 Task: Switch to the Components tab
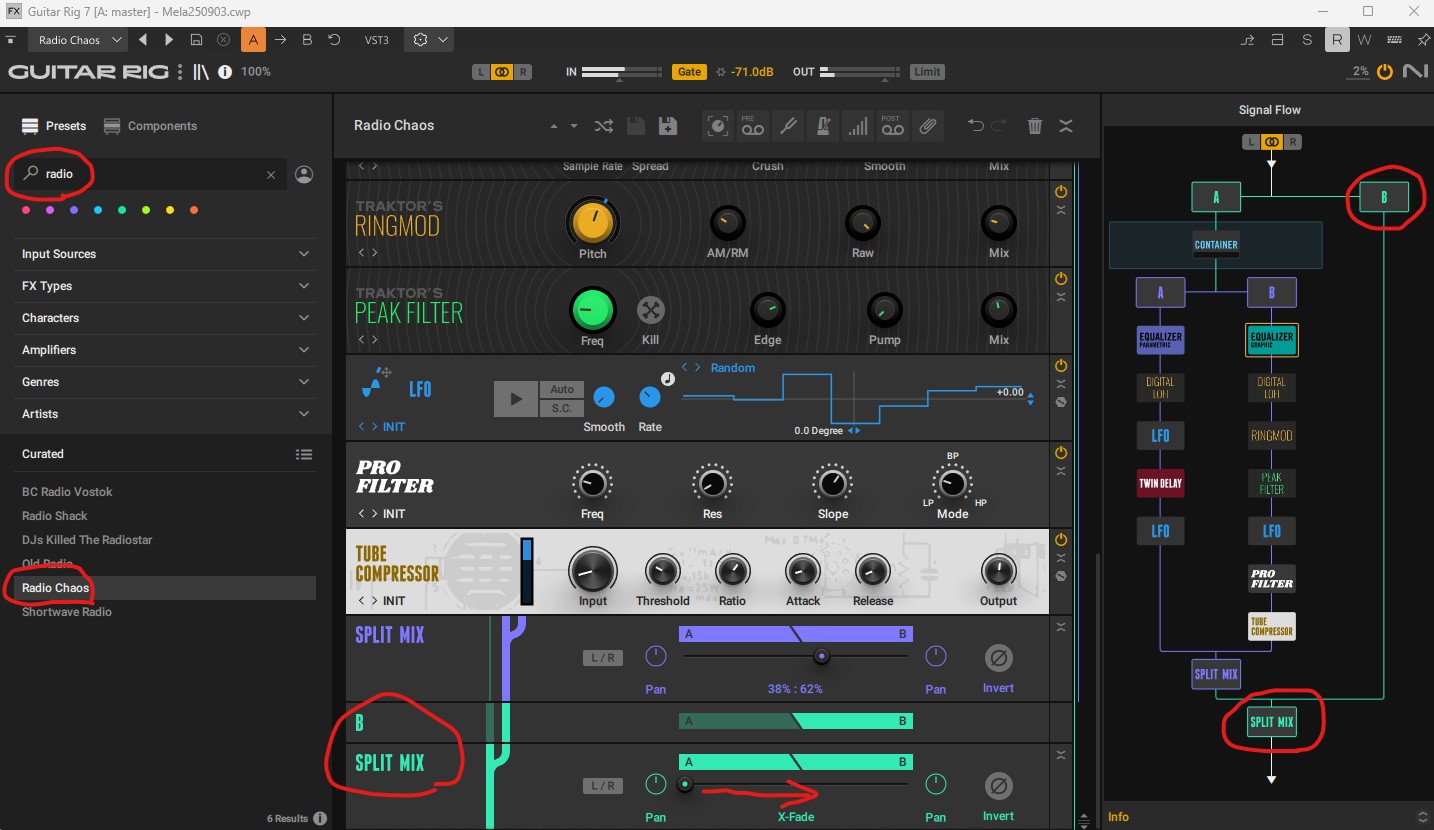tap(150, 126)
